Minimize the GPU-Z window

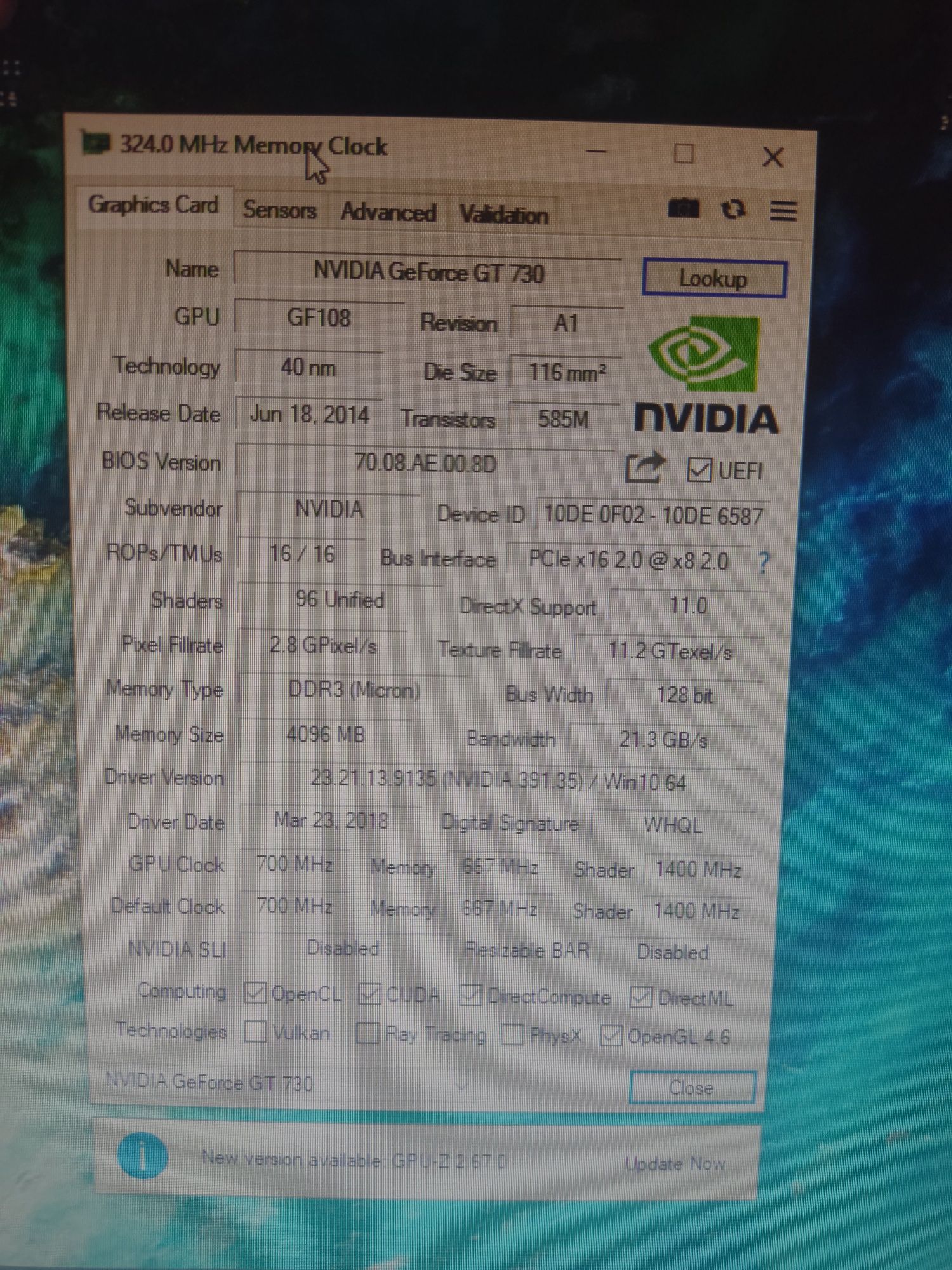click(596, 152)
